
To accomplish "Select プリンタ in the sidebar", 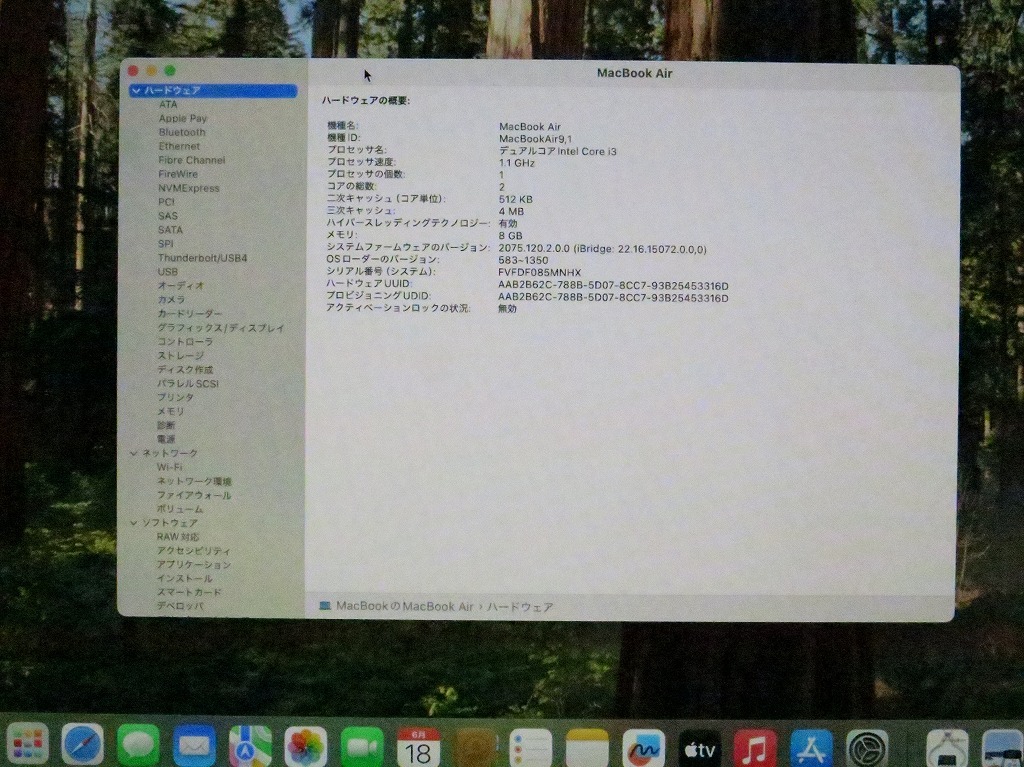I will click(x=175, y=397).
